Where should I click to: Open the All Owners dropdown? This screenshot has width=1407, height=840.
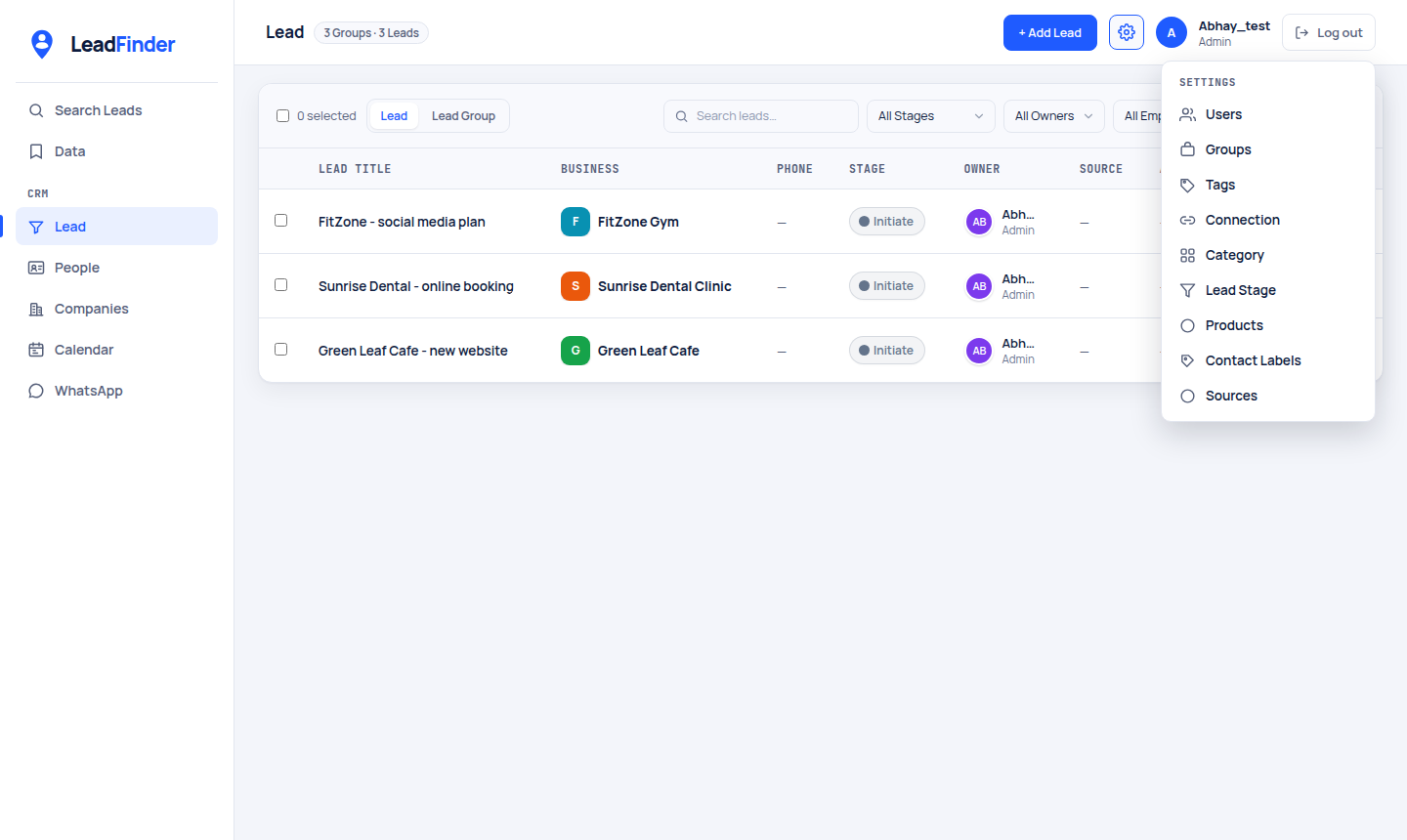(1053, 116)
